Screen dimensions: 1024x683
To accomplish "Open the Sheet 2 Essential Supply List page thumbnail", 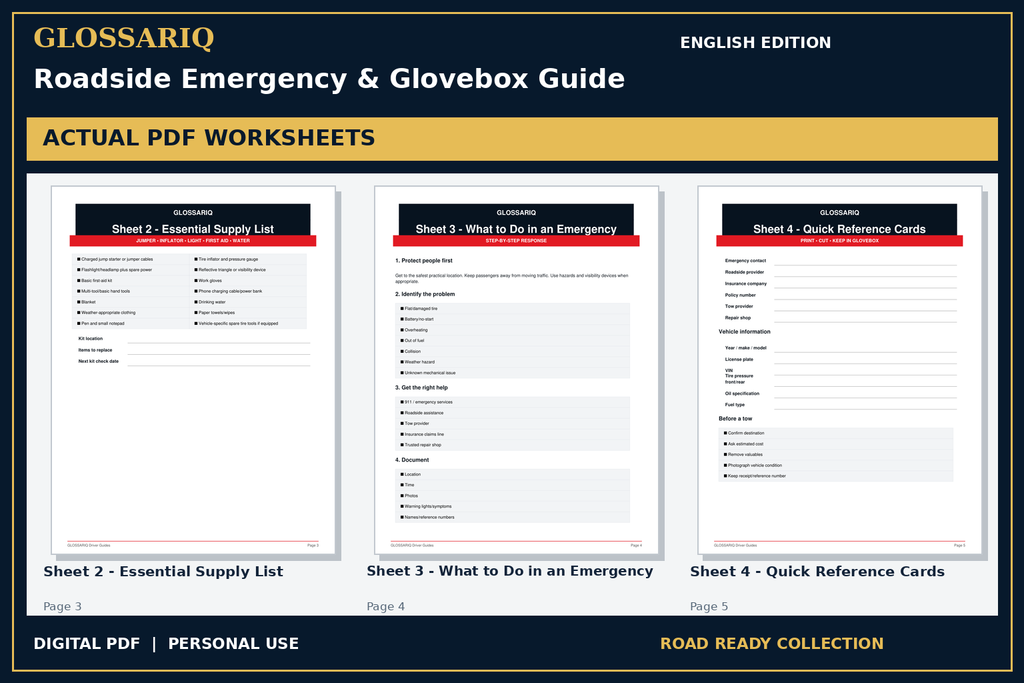I will [193, 370].
